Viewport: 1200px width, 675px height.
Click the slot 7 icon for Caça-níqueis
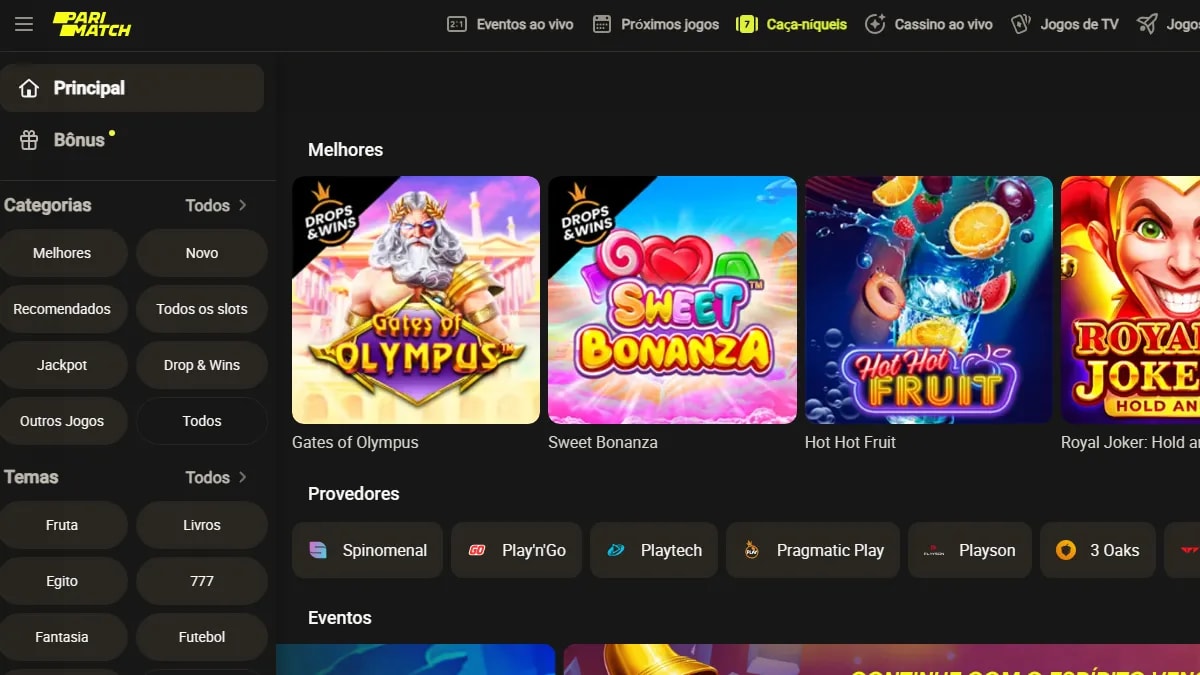(x=746, y=24)
